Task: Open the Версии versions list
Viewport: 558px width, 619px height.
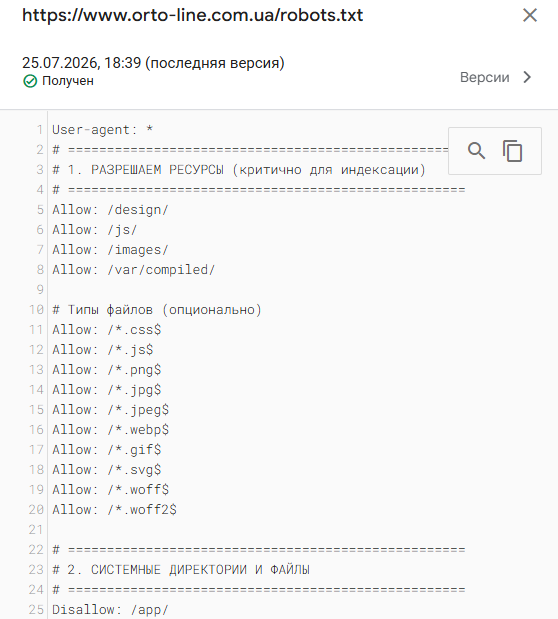Action: point(485,77)
